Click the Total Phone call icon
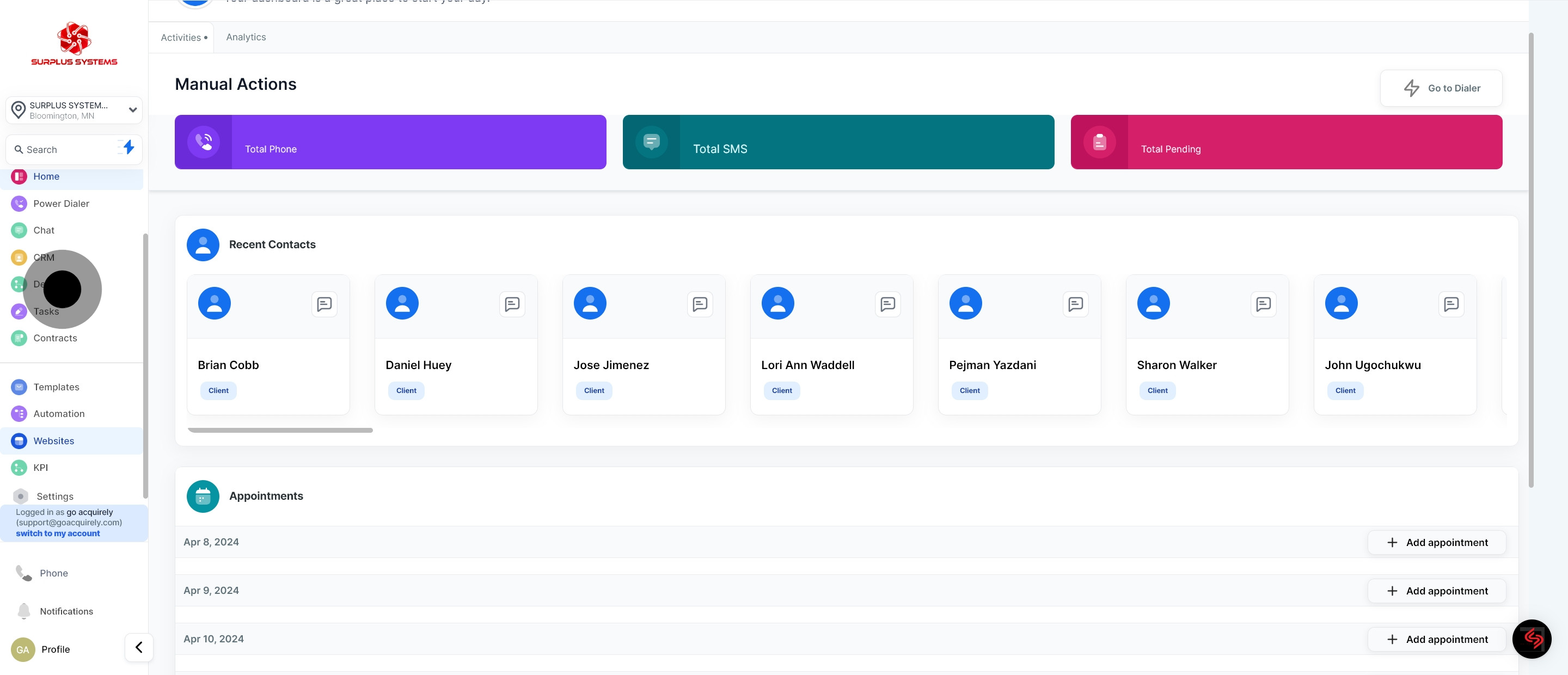 tap(203, 142)
